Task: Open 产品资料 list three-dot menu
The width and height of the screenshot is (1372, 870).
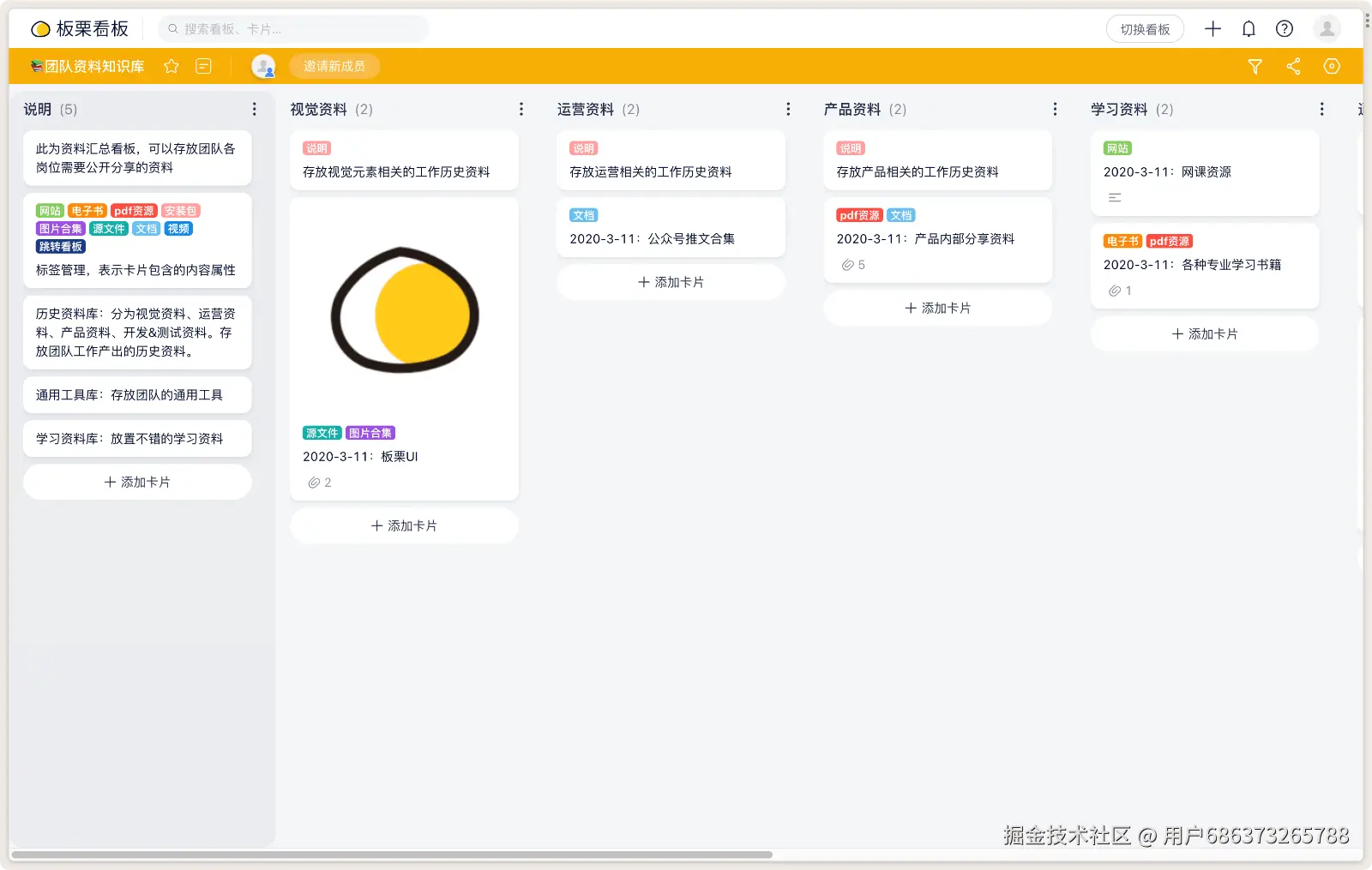Action: pos(1055,109)
